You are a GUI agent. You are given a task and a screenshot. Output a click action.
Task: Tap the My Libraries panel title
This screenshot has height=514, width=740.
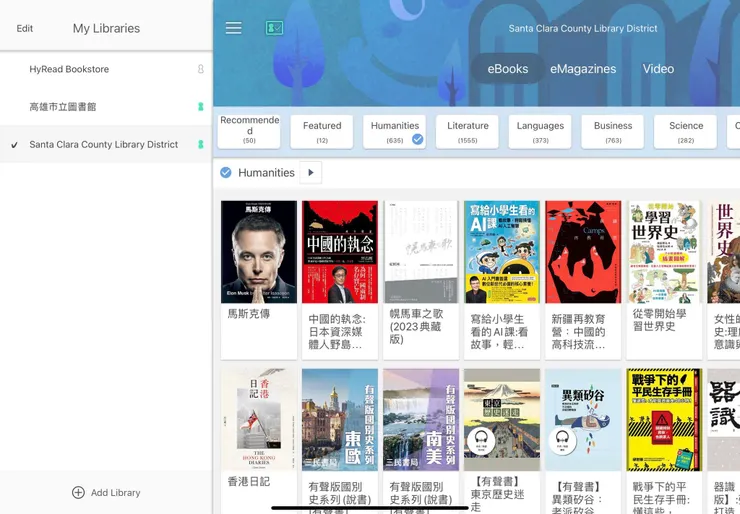coord(106,28)
